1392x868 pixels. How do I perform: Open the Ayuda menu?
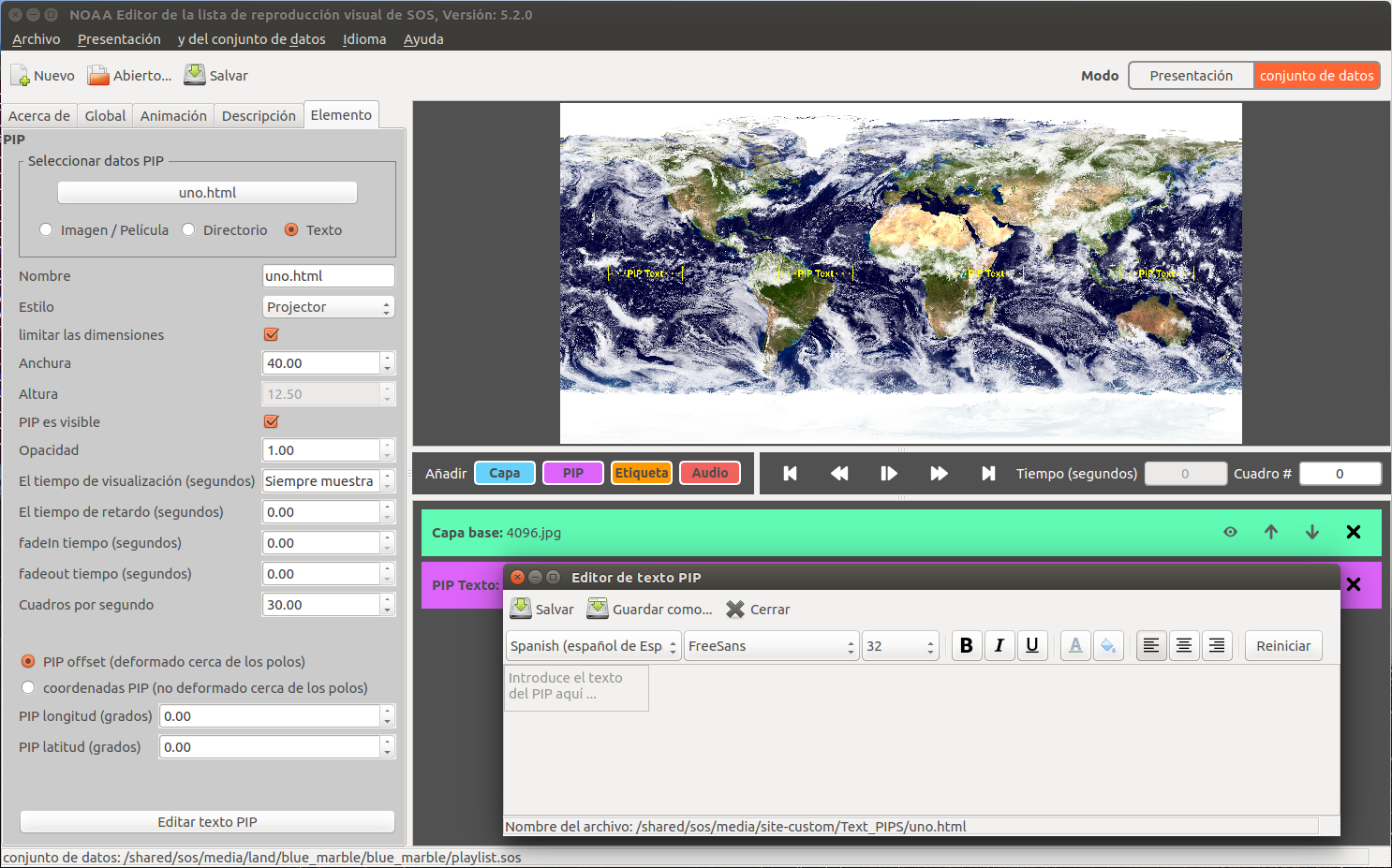pos(423,39)
